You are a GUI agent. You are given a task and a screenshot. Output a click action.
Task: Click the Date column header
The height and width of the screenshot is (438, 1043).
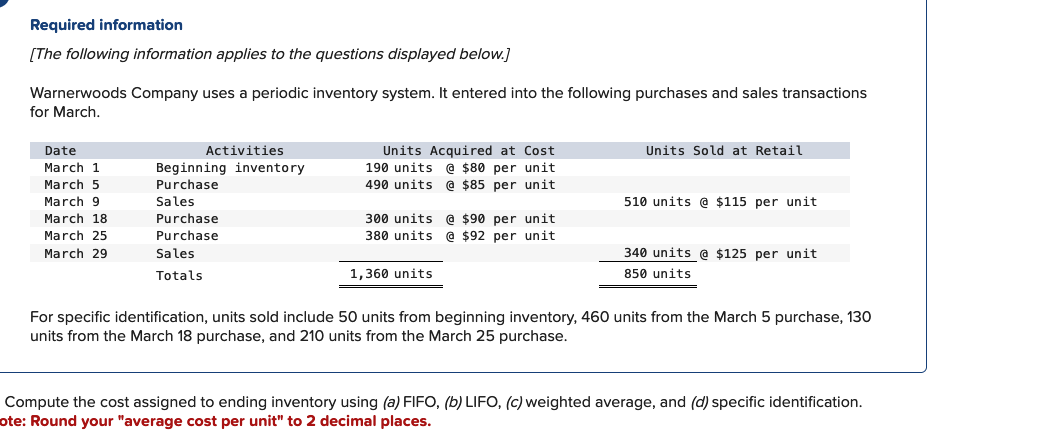click(61, 151)
